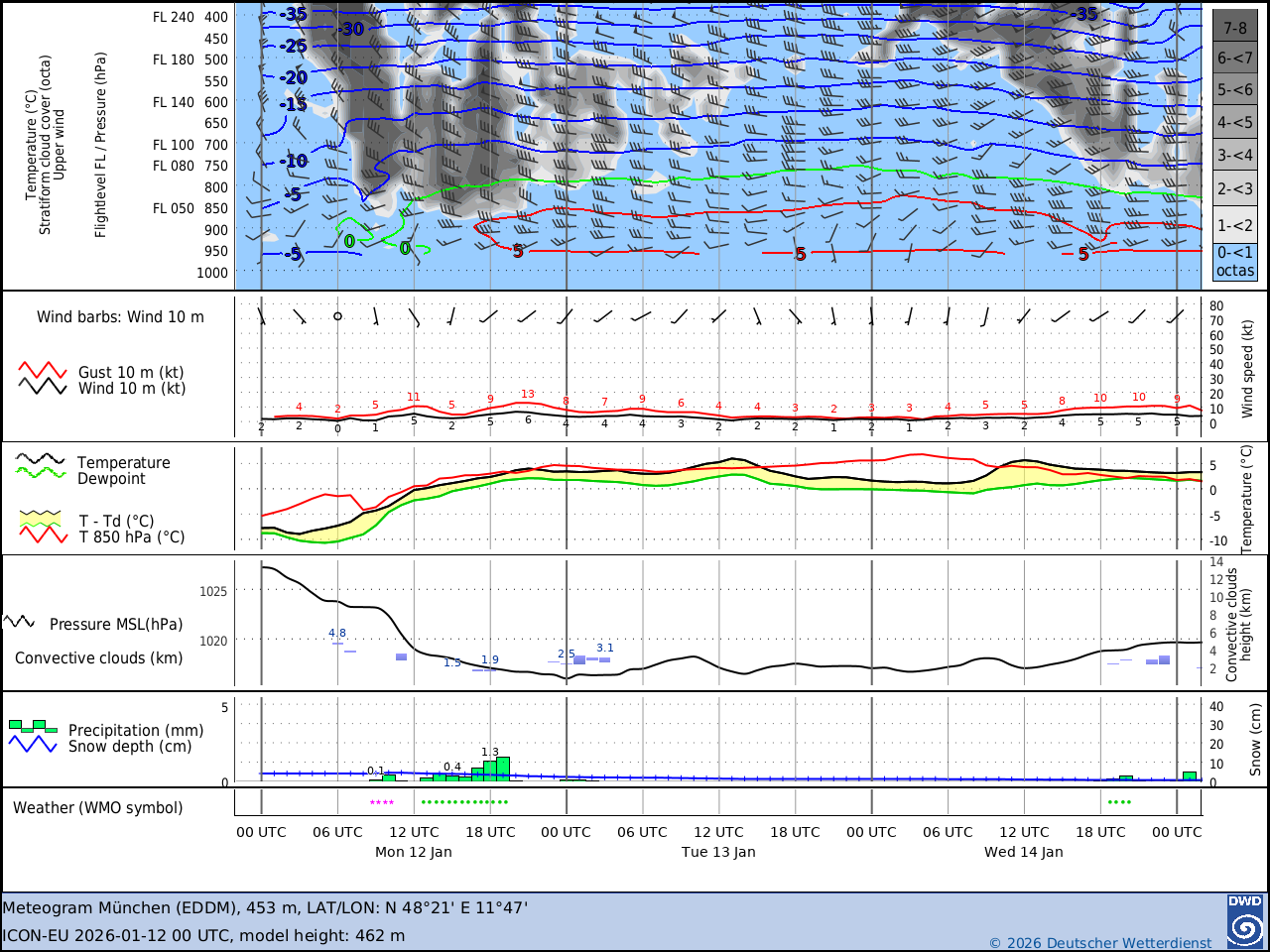
Task: Click the ICON-EU 2026-01-12 00 UTC line
Action: click(203, 935)
